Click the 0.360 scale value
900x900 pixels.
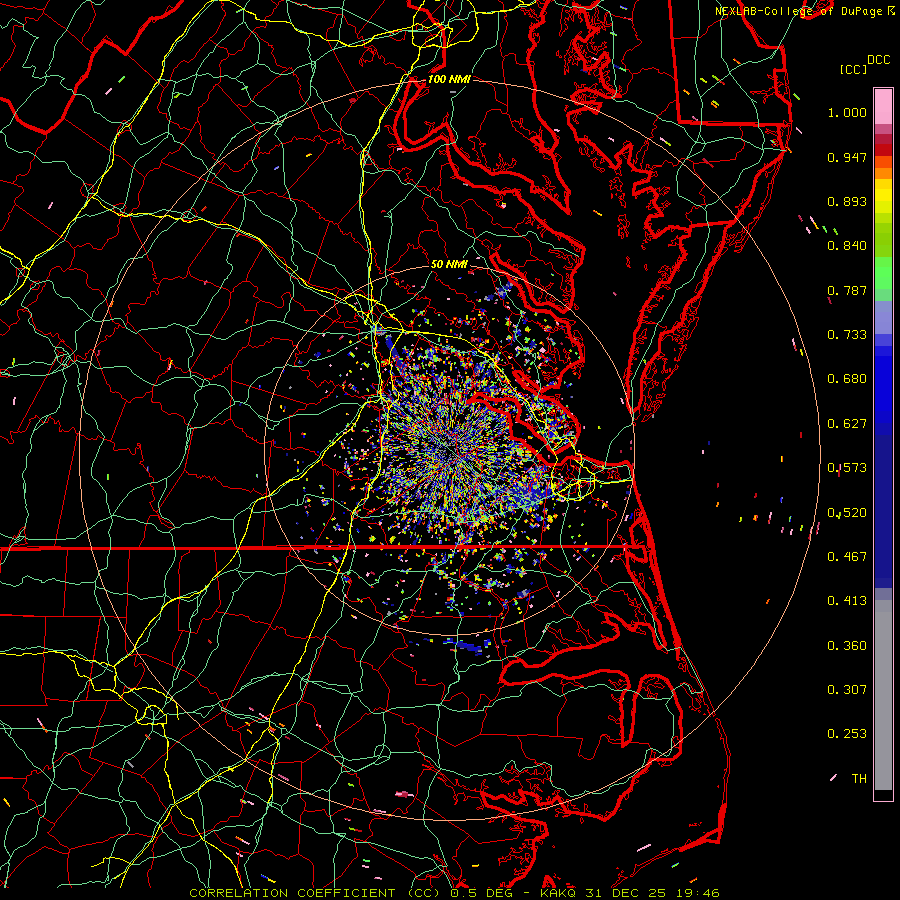[847, 646]
